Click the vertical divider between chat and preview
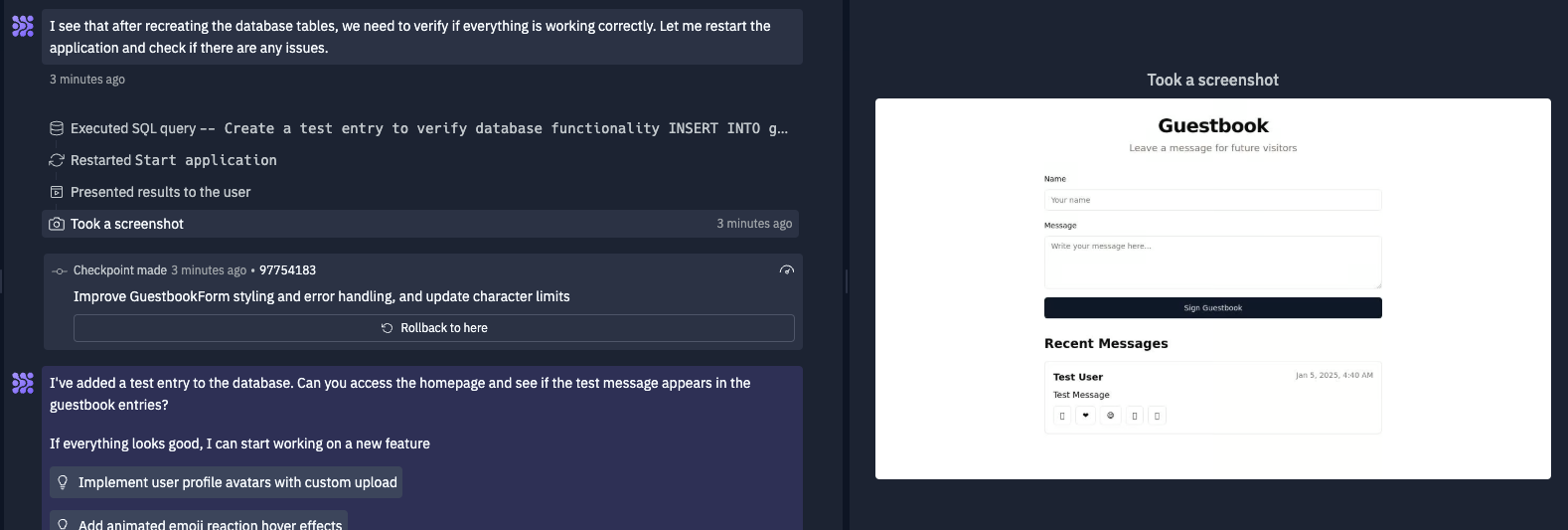1568x530 pixels. [x=846, y=281]
